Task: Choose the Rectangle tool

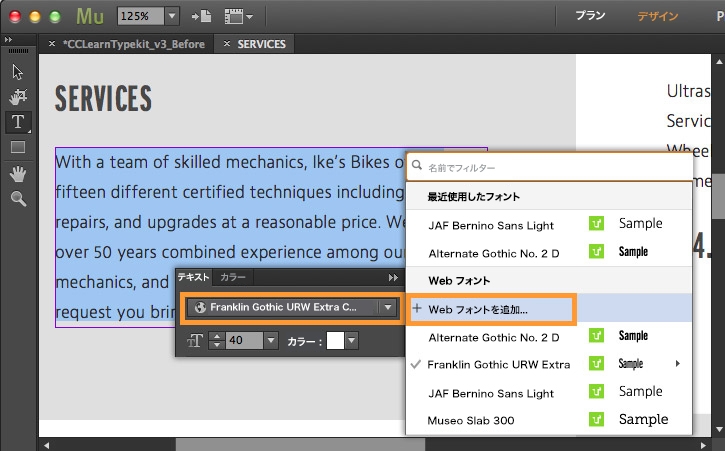Action: [18, 147]
